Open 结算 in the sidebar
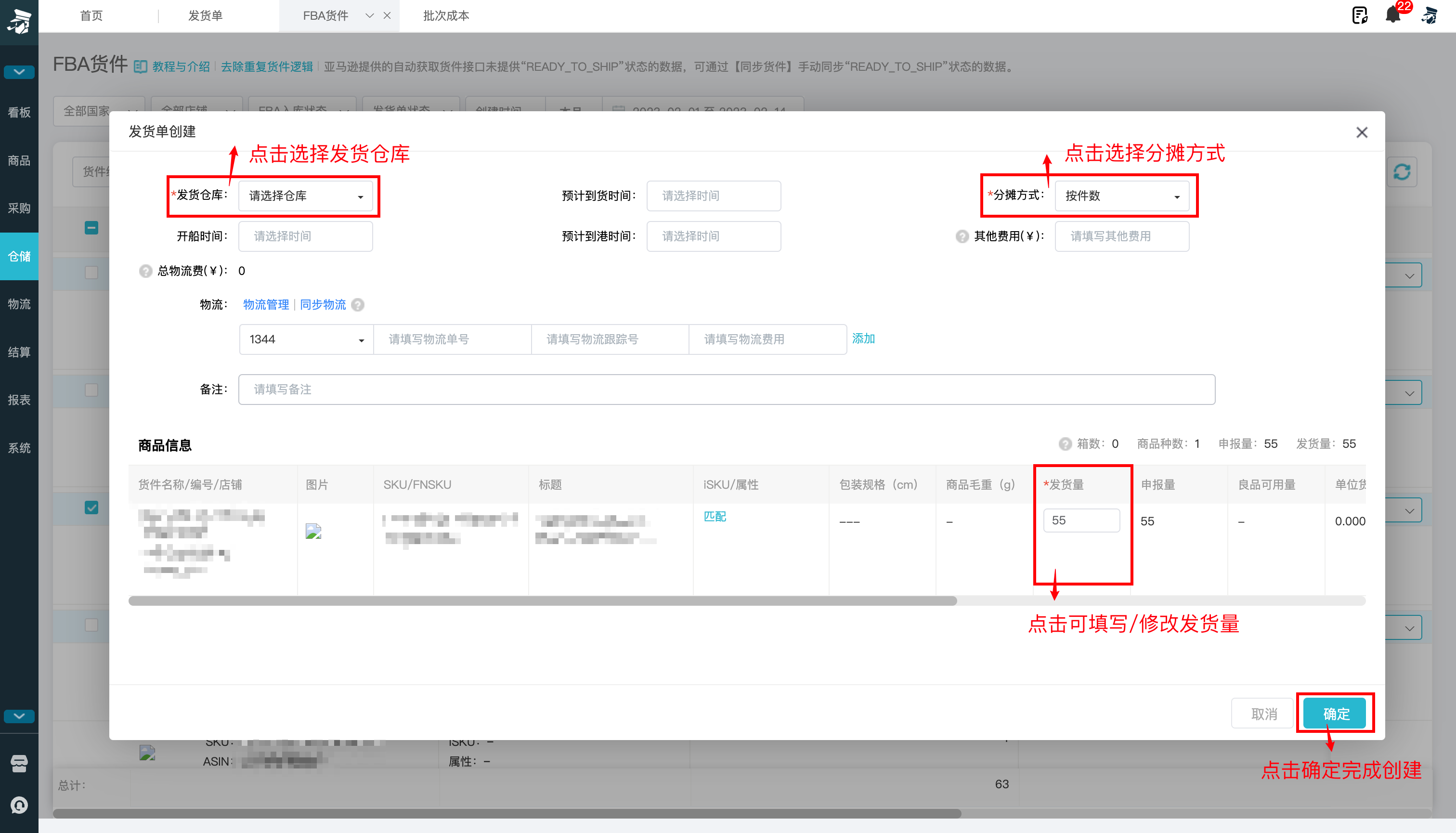Viewport: 1456px width, 833px height. point(19,352)
